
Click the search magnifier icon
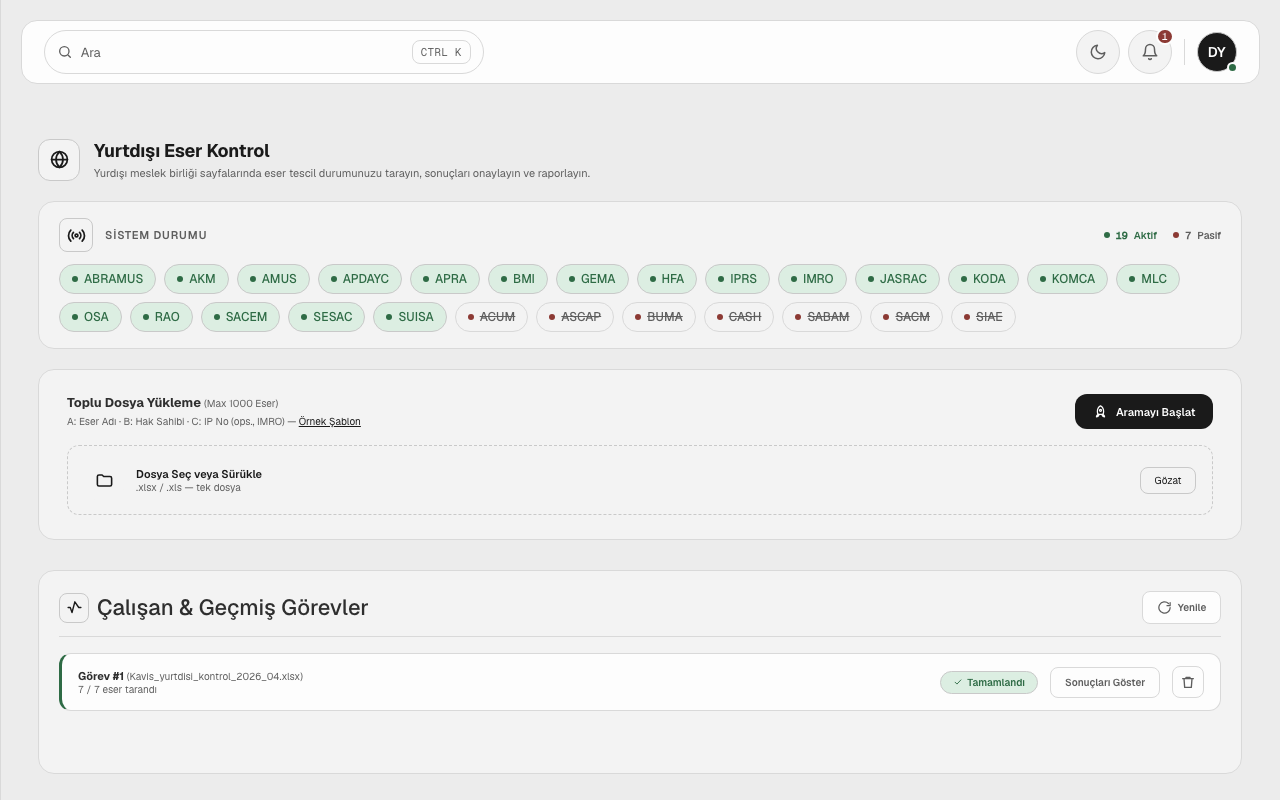coord(65,52)
